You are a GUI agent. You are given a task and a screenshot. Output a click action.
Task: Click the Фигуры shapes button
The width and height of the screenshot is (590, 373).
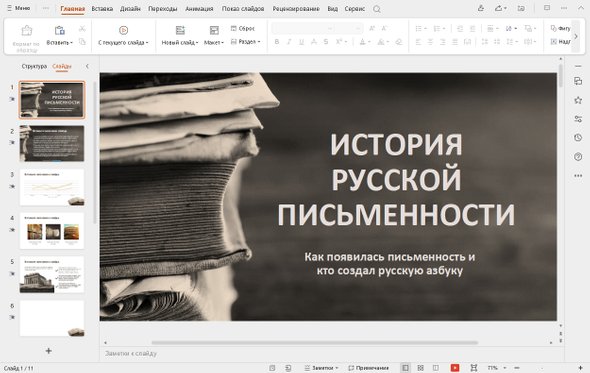pyautogui.click(x=561, y=28)
